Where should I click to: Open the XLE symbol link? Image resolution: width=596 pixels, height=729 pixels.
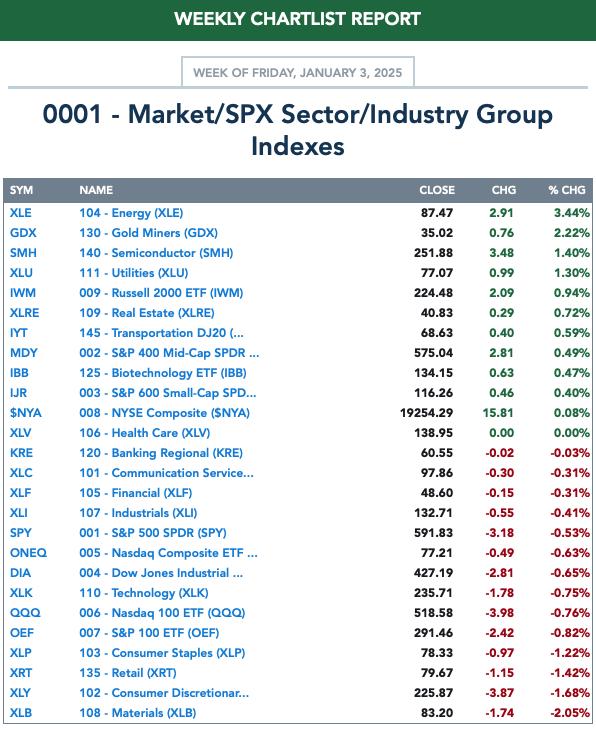20,213
